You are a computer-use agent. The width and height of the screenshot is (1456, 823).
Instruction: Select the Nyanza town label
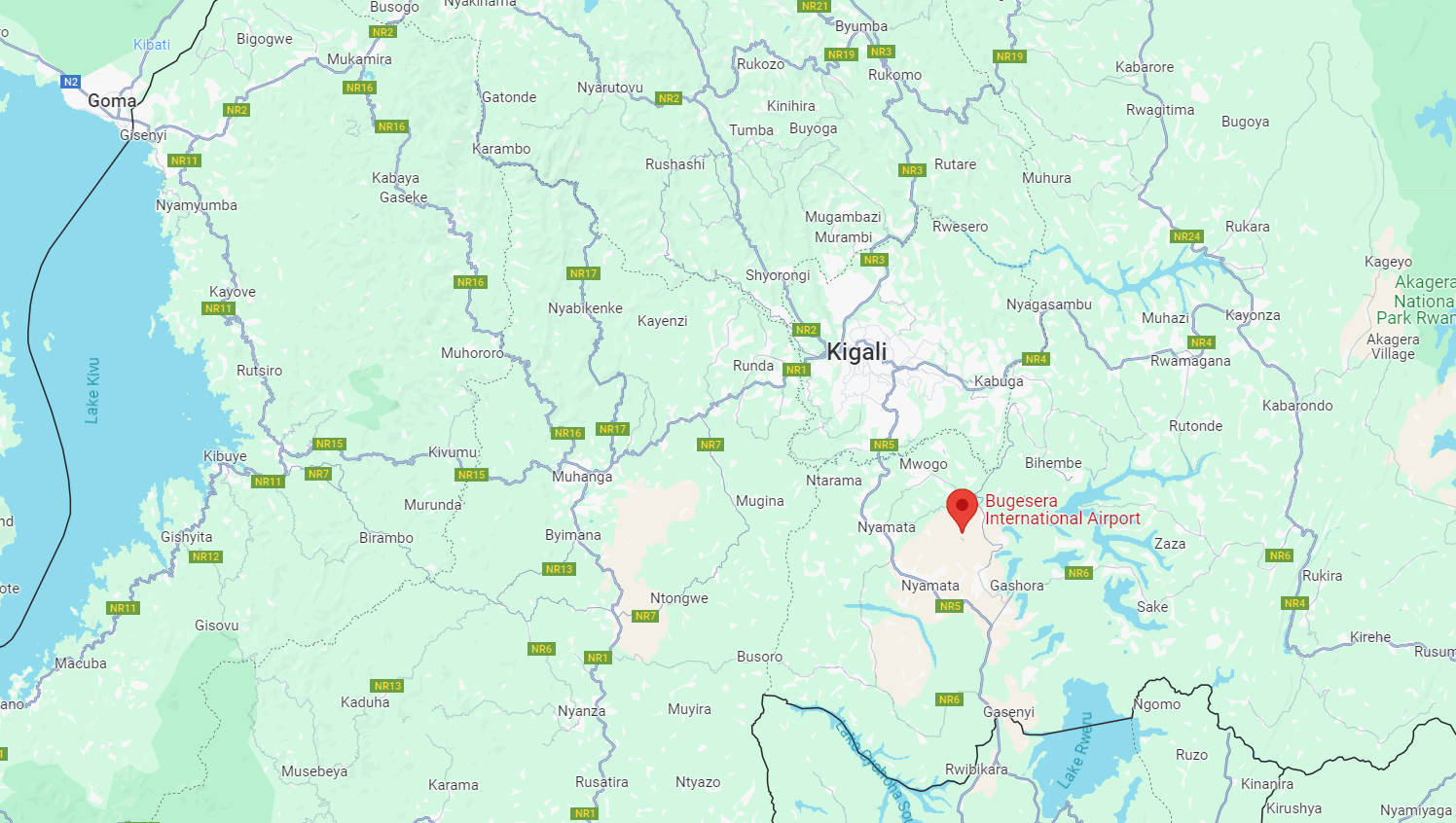[581, 711]
